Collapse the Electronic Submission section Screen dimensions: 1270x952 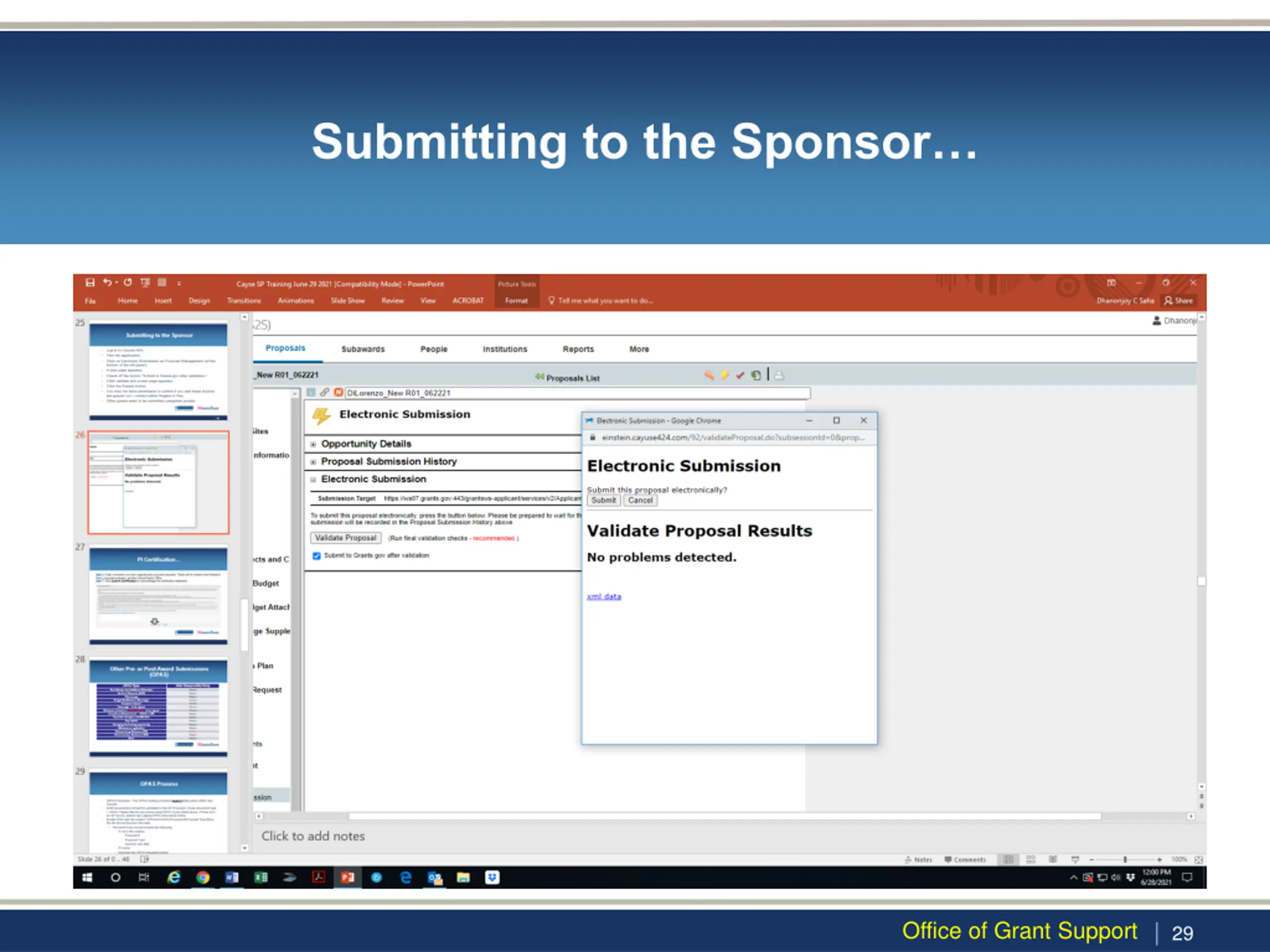pos(313,479)
